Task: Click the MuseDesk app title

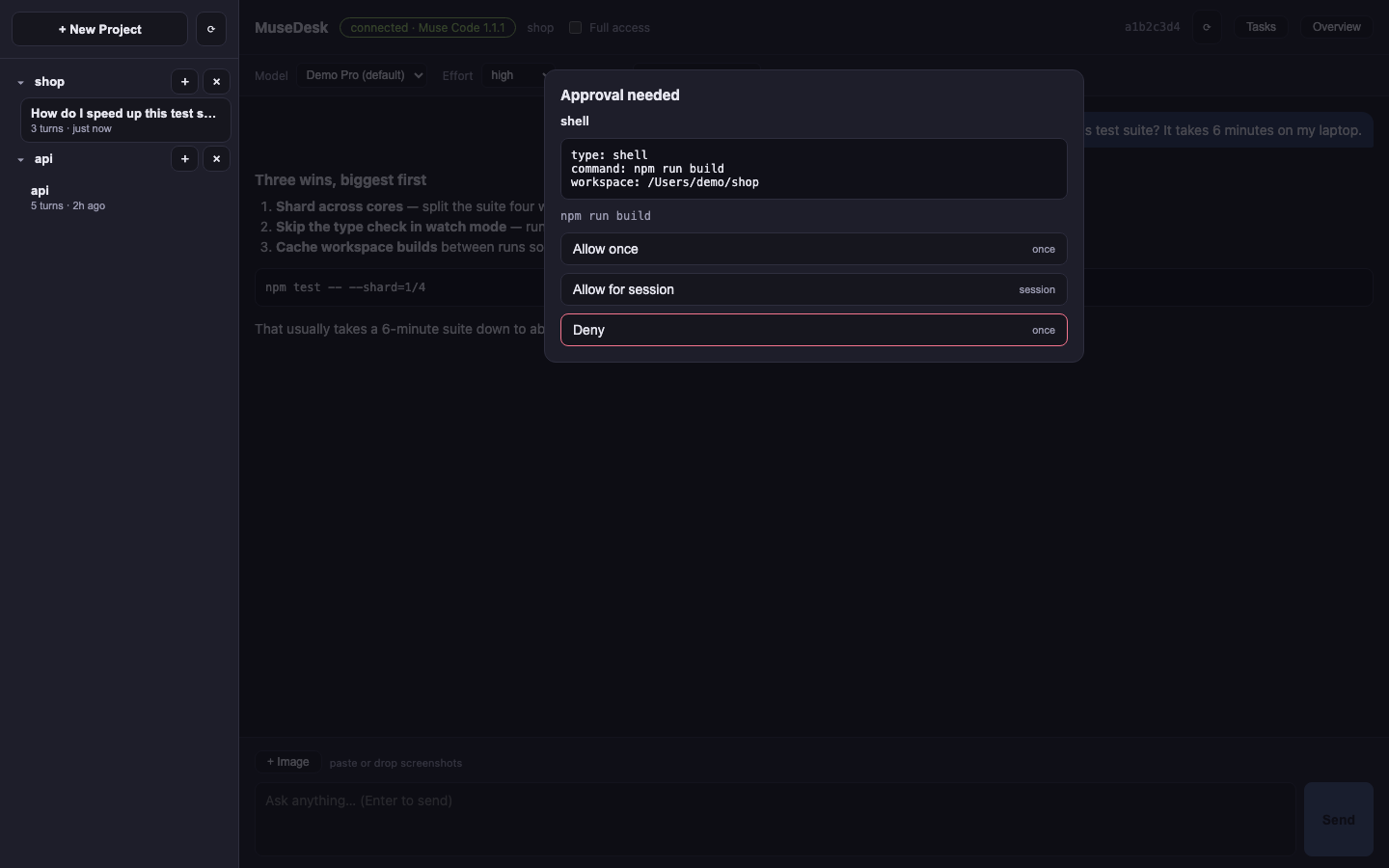Action: point(291,27)
